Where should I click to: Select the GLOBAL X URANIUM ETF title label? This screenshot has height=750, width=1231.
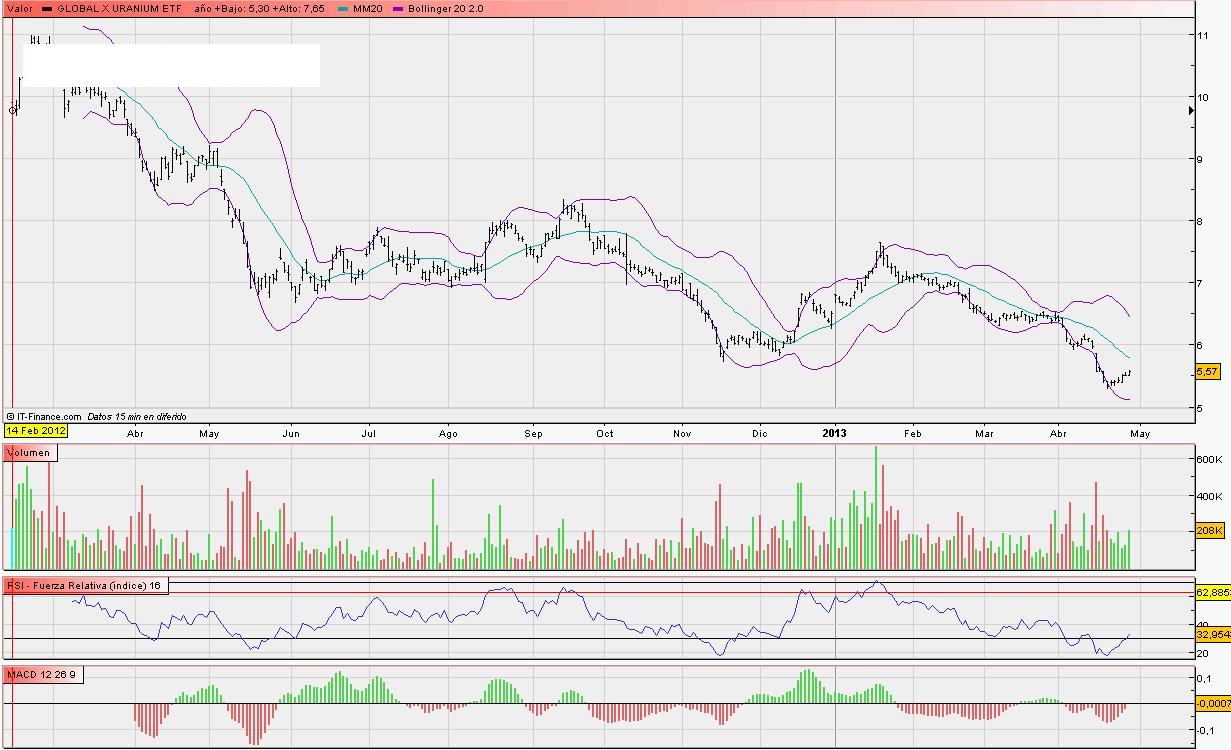pos(119,9)
